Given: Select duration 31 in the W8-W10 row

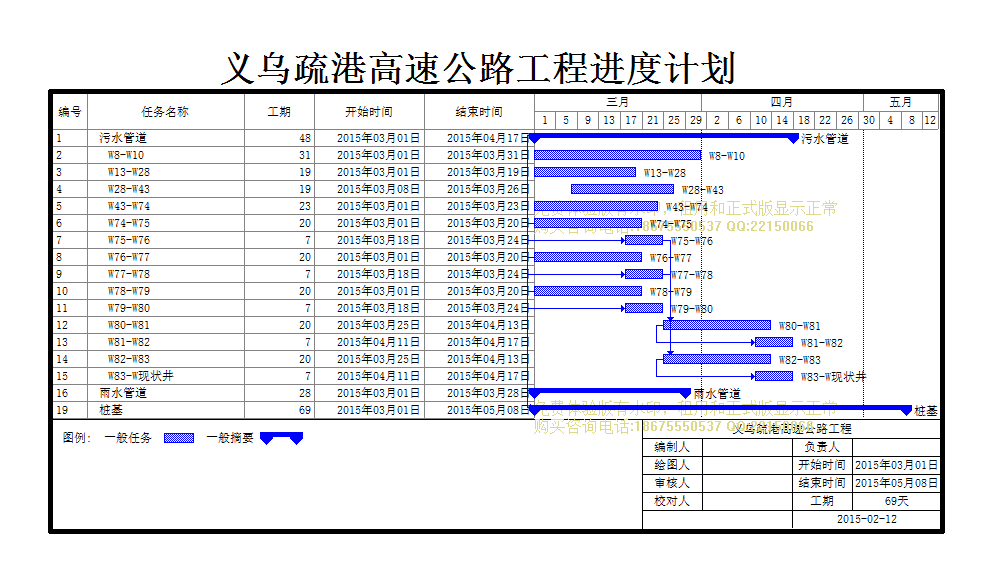Looking at the screenshot, I should pos(305,155).
